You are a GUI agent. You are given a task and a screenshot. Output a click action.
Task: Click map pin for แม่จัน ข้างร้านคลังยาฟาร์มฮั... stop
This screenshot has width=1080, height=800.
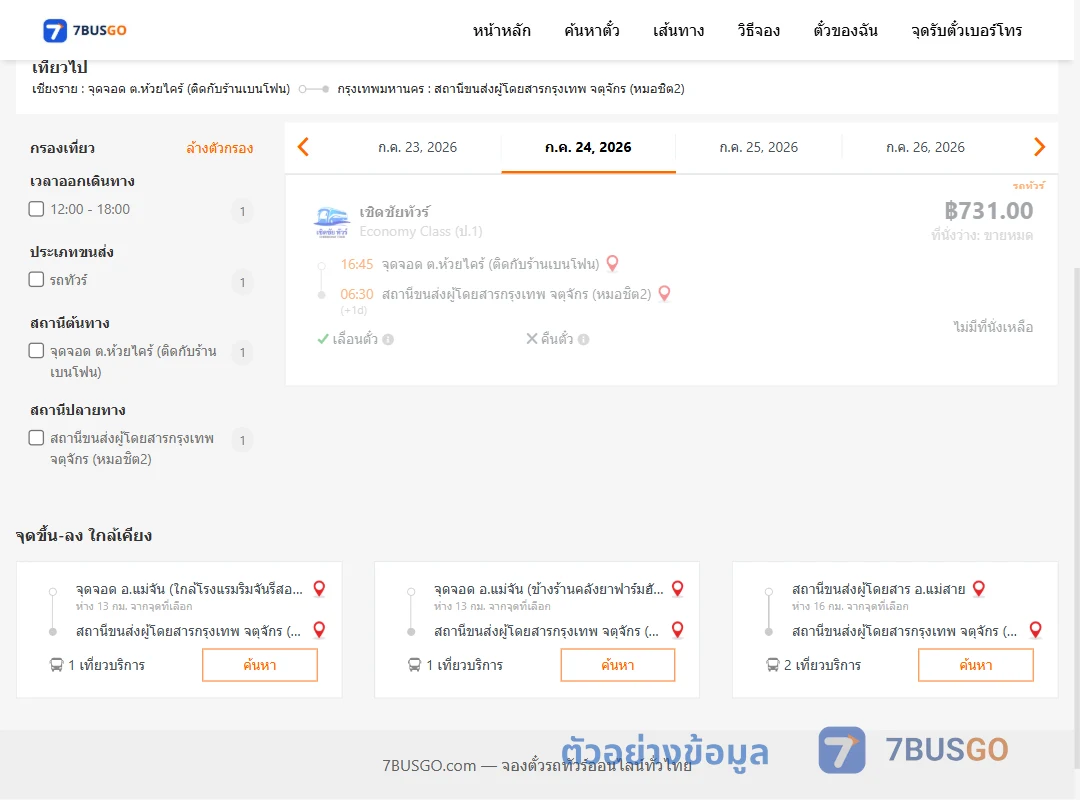tap(678, 588)
